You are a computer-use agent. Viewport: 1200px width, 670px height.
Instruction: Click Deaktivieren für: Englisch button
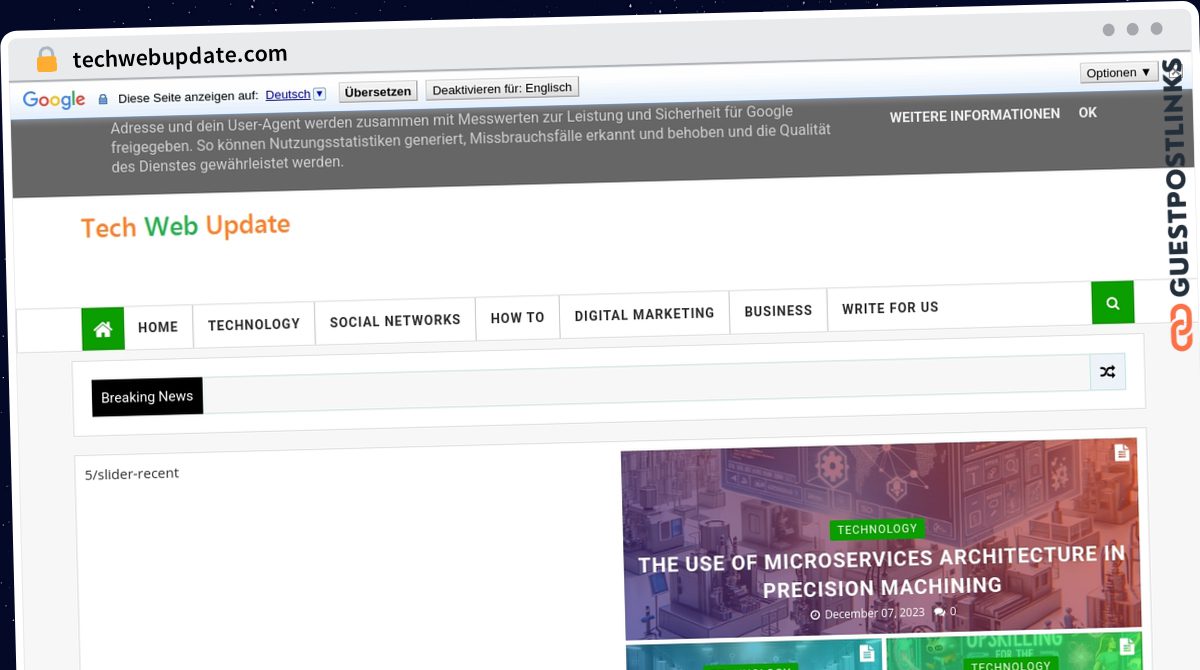tap(502, 89)
